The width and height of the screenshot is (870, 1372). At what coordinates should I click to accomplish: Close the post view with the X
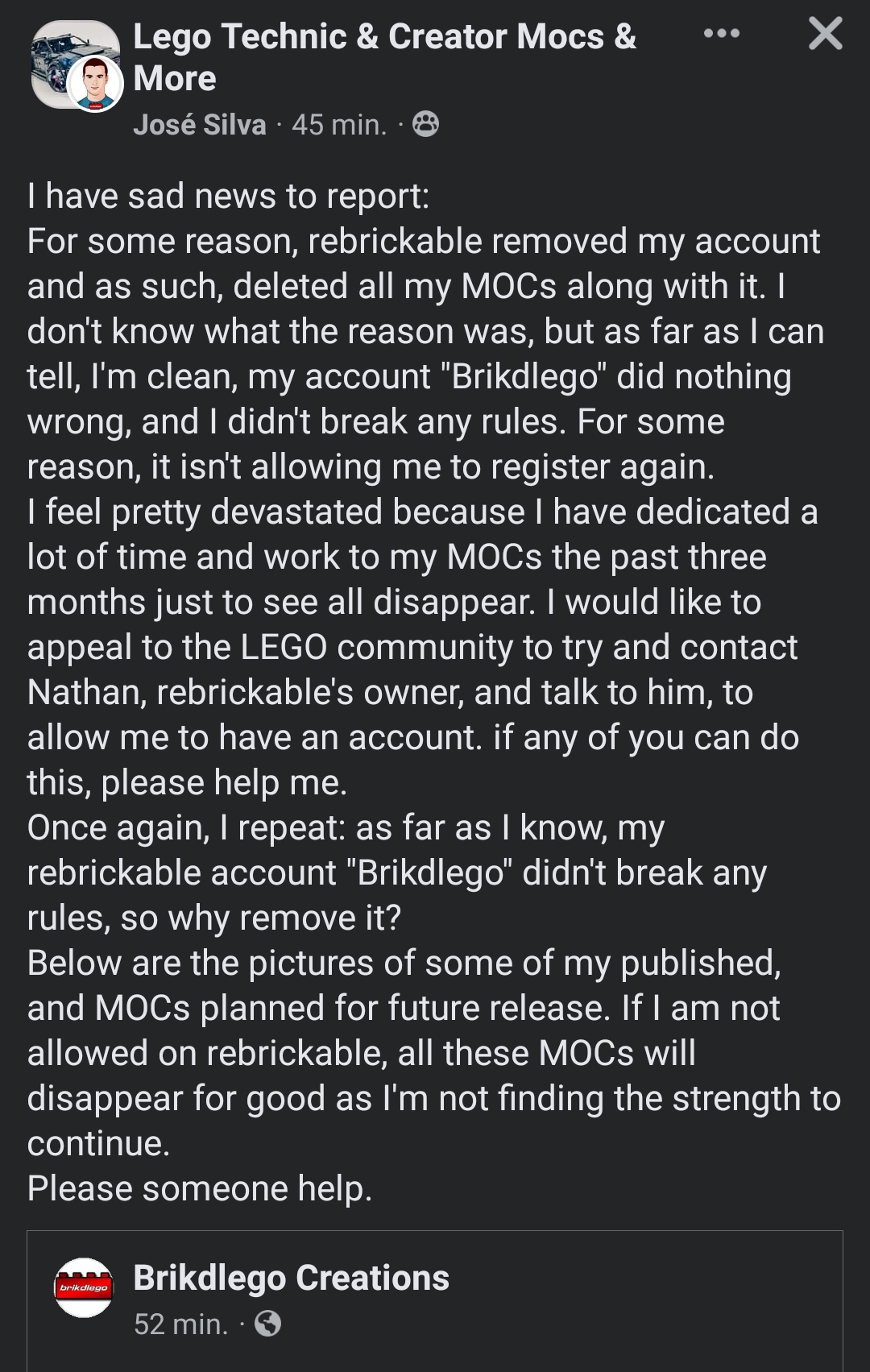point(825,34)
